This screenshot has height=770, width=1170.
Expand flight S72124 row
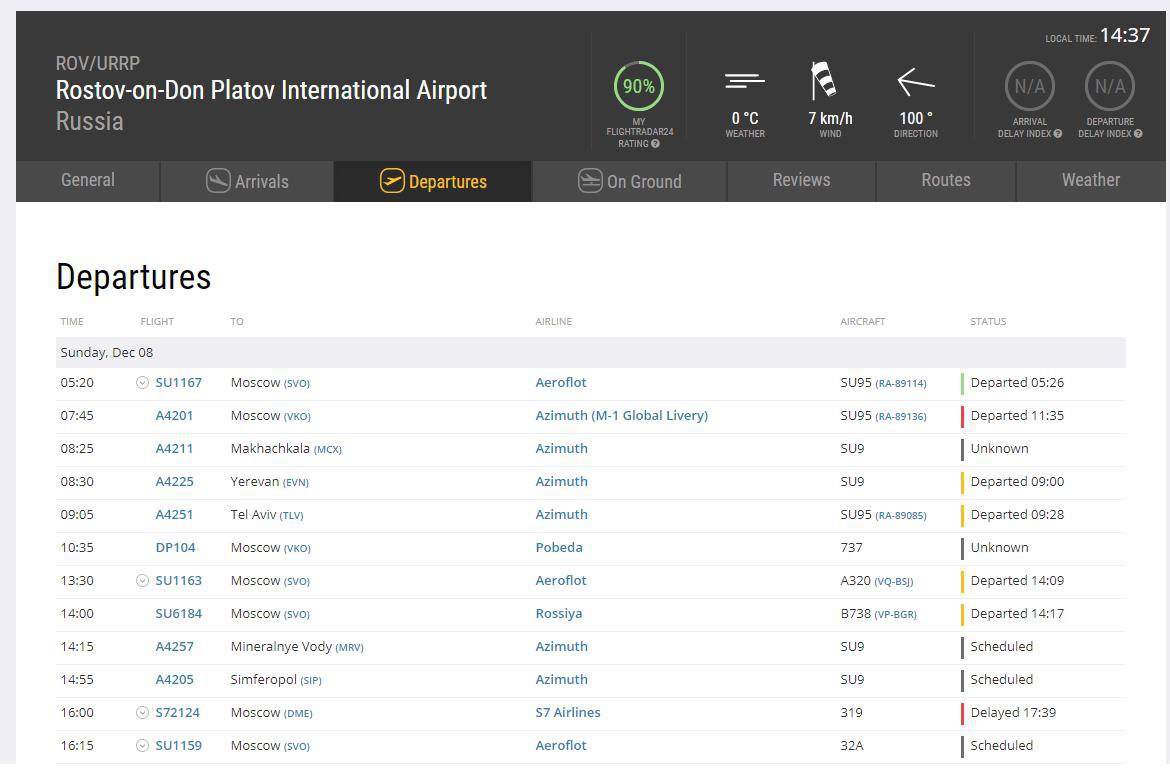click(143, 713)
